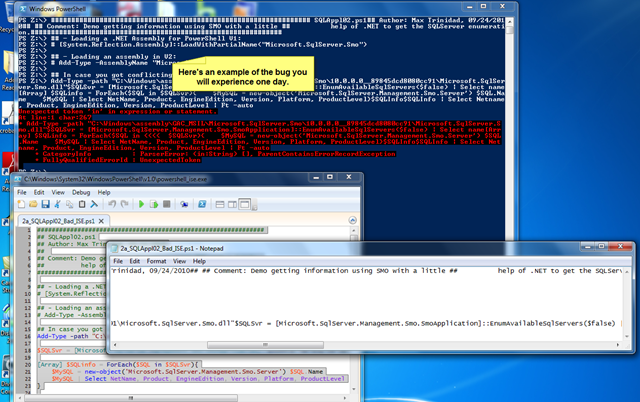
Task: Run the script with green play icon
Action: click(141, 204)
